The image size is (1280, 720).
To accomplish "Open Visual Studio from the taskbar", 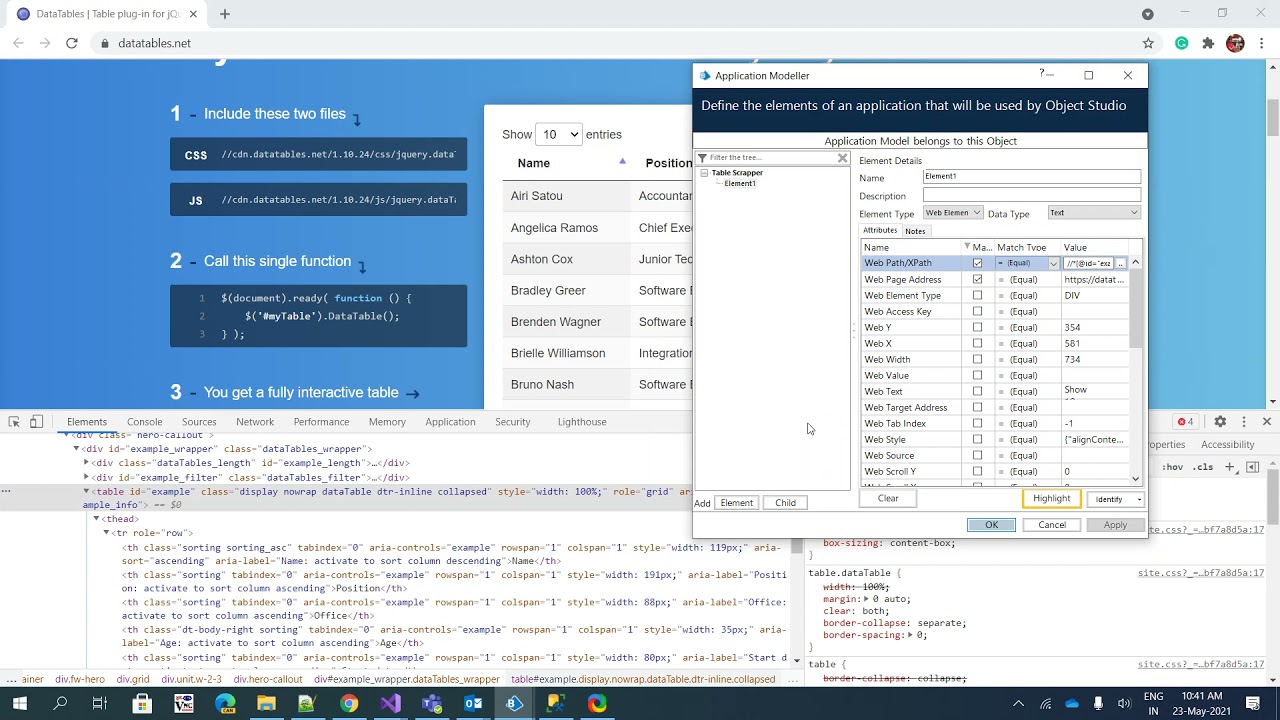I will (390, 703).
